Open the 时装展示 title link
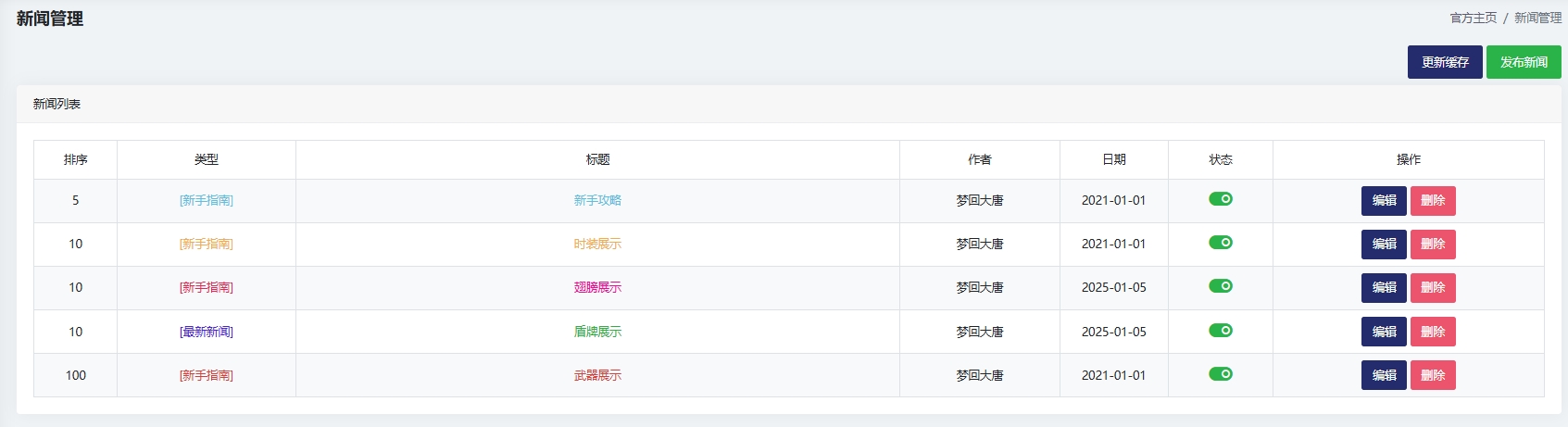 point(597,245)
